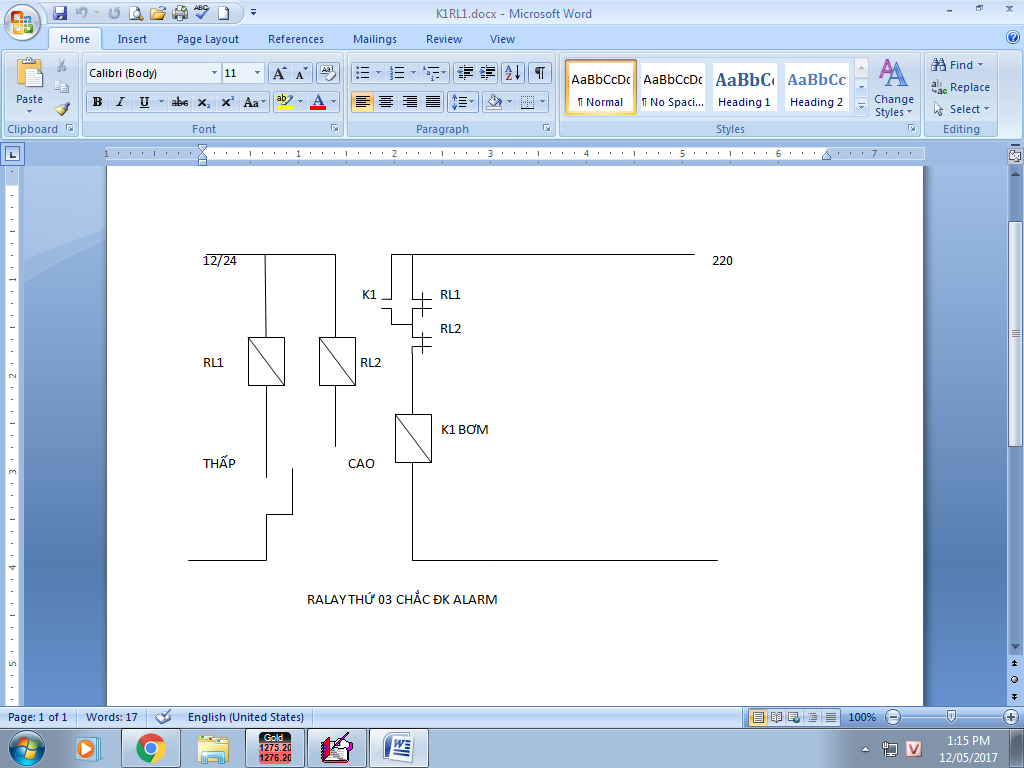Click the Clear Formatting icon

[x=328, y=73]
